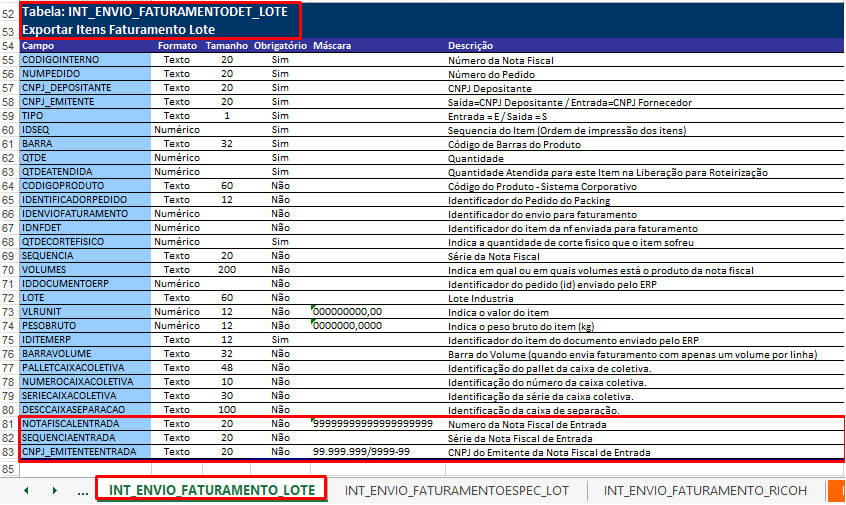This screenshot has width=846, height=505.
Task: Select the CNPJ_EMITENTEENTRADA field cell
Action: click(x=86, y=453)
